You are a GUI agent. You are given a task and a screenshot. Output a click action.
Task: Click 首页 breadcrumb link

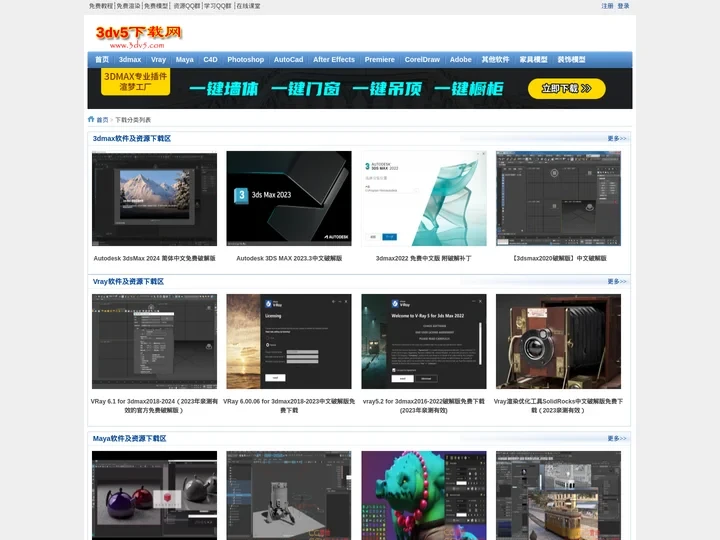coord(102,120)
